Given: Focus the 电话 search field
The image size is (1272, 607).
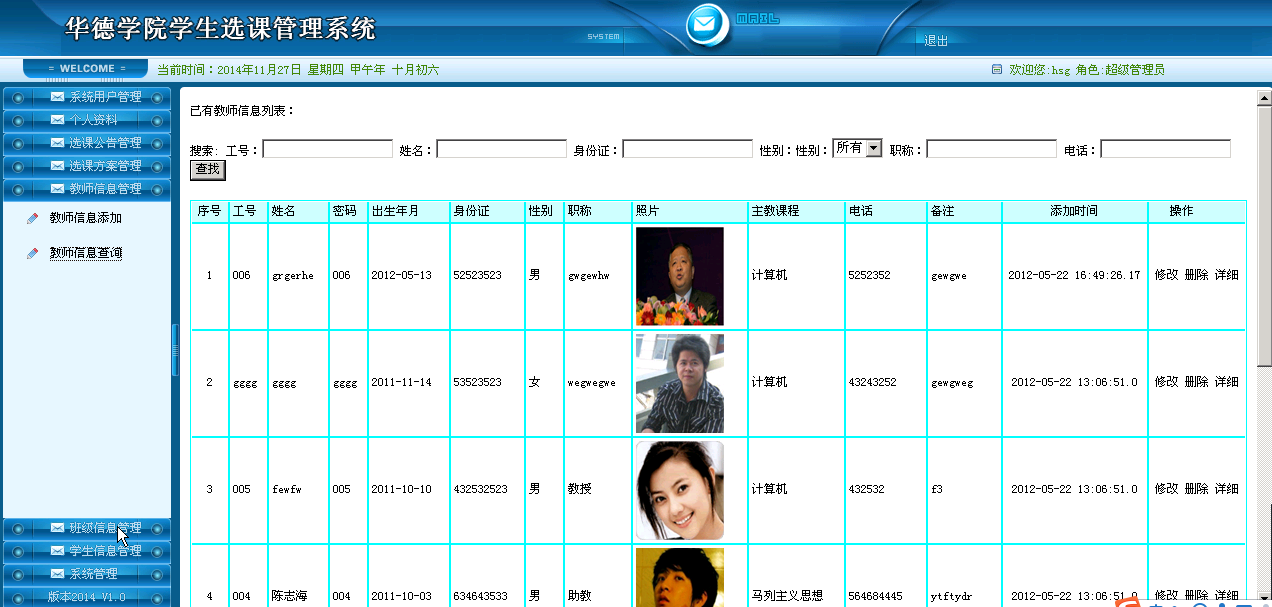Looking at the screenshot, I should [x=1166, y=149].
